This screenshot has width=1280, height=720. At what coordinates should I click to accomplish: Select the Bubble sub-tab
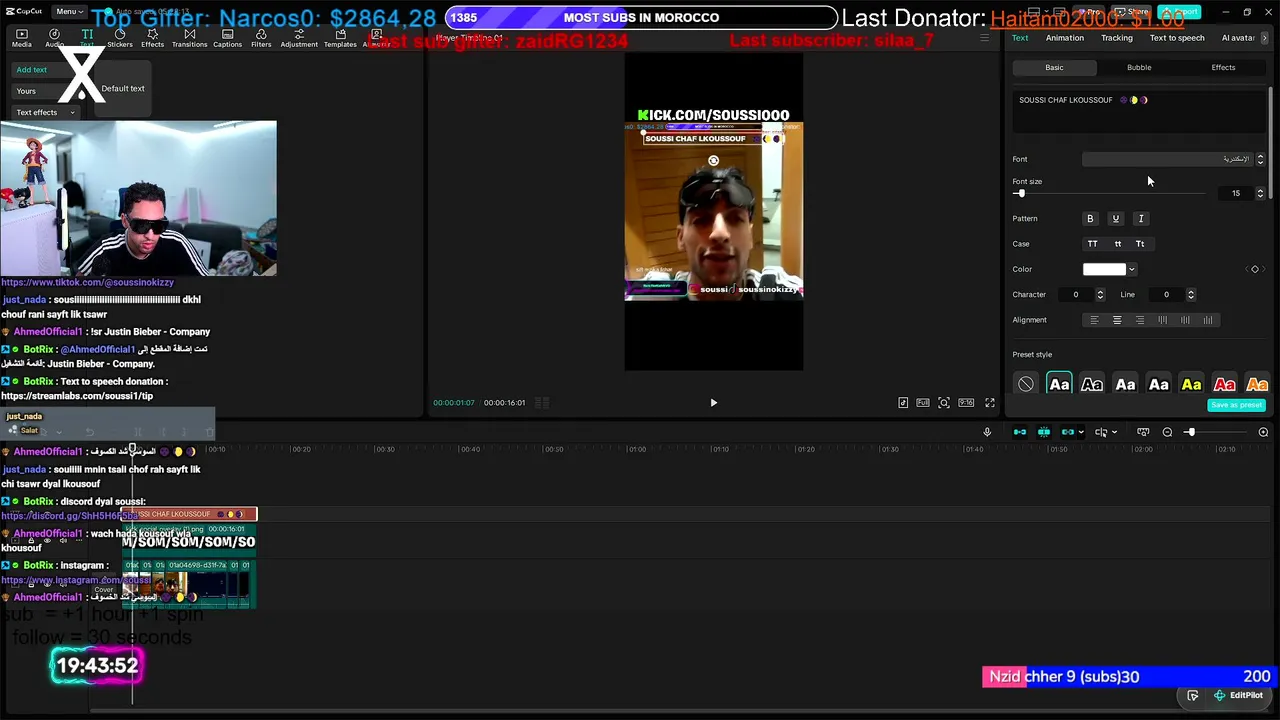tap(1138, 67)
